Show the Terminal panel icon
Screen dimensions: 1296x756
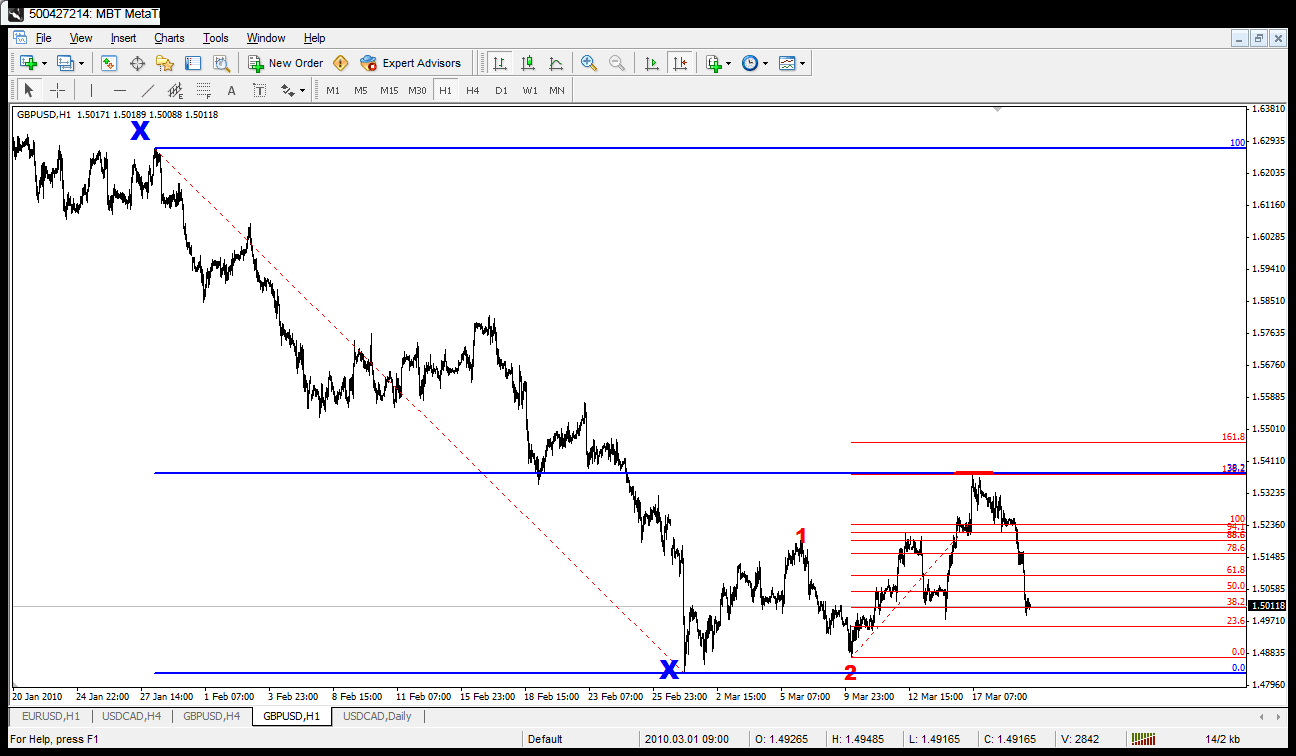click(193, 63)
